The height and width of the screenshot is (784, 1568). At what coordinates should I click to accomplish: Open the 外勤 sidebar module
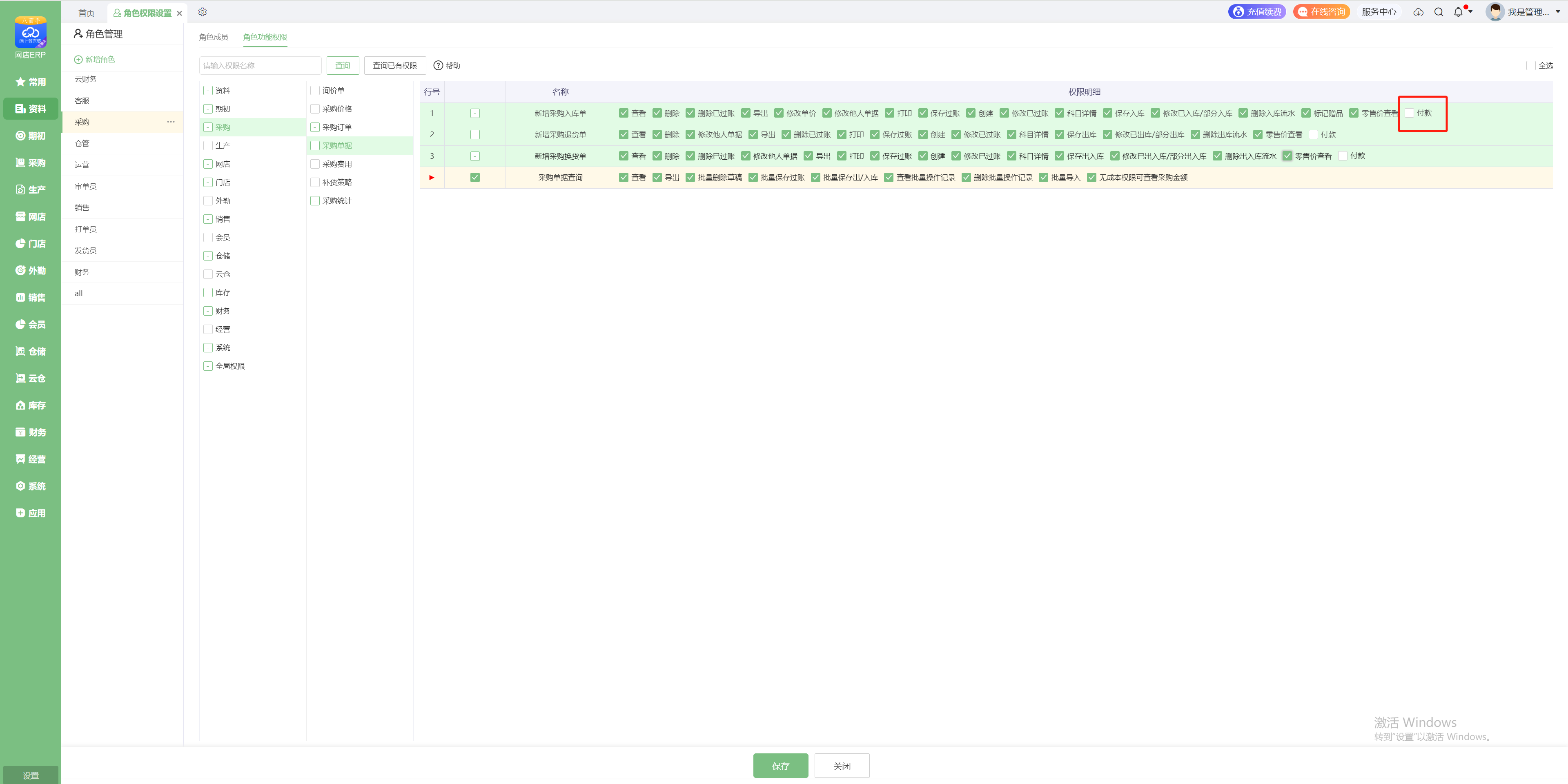[31, 270]
